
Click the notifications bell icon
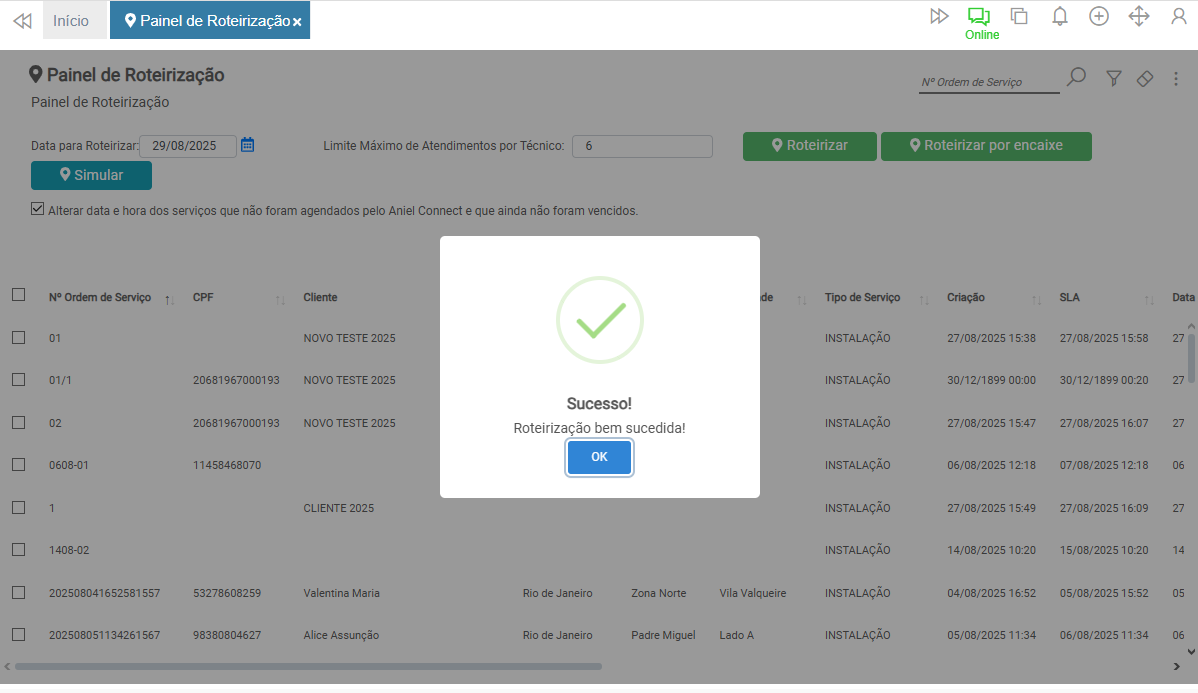[x=1060, y=16]
